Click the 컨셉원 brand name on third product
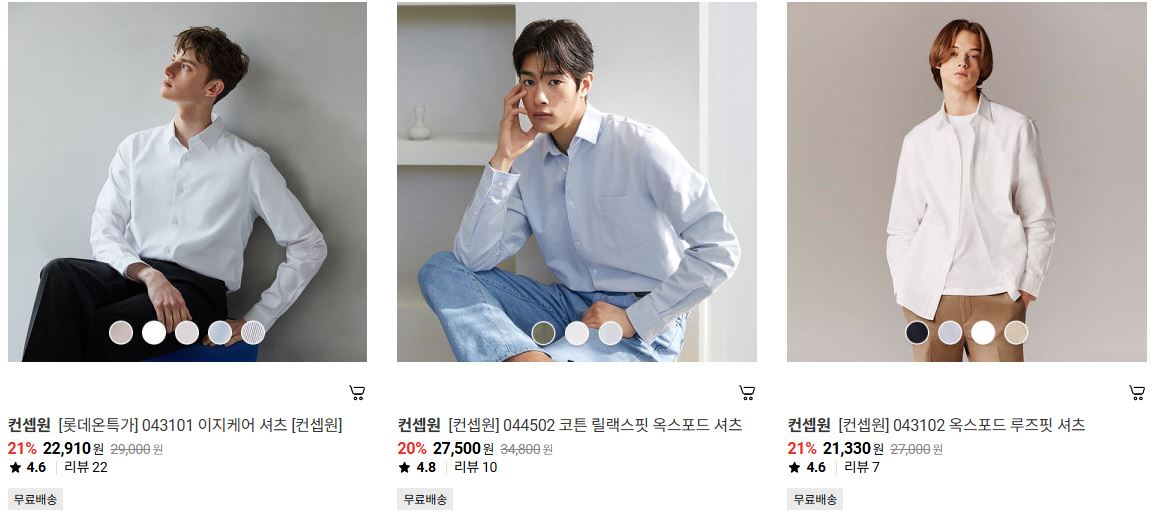This screenshot has height=516, width=1155. 809,425
